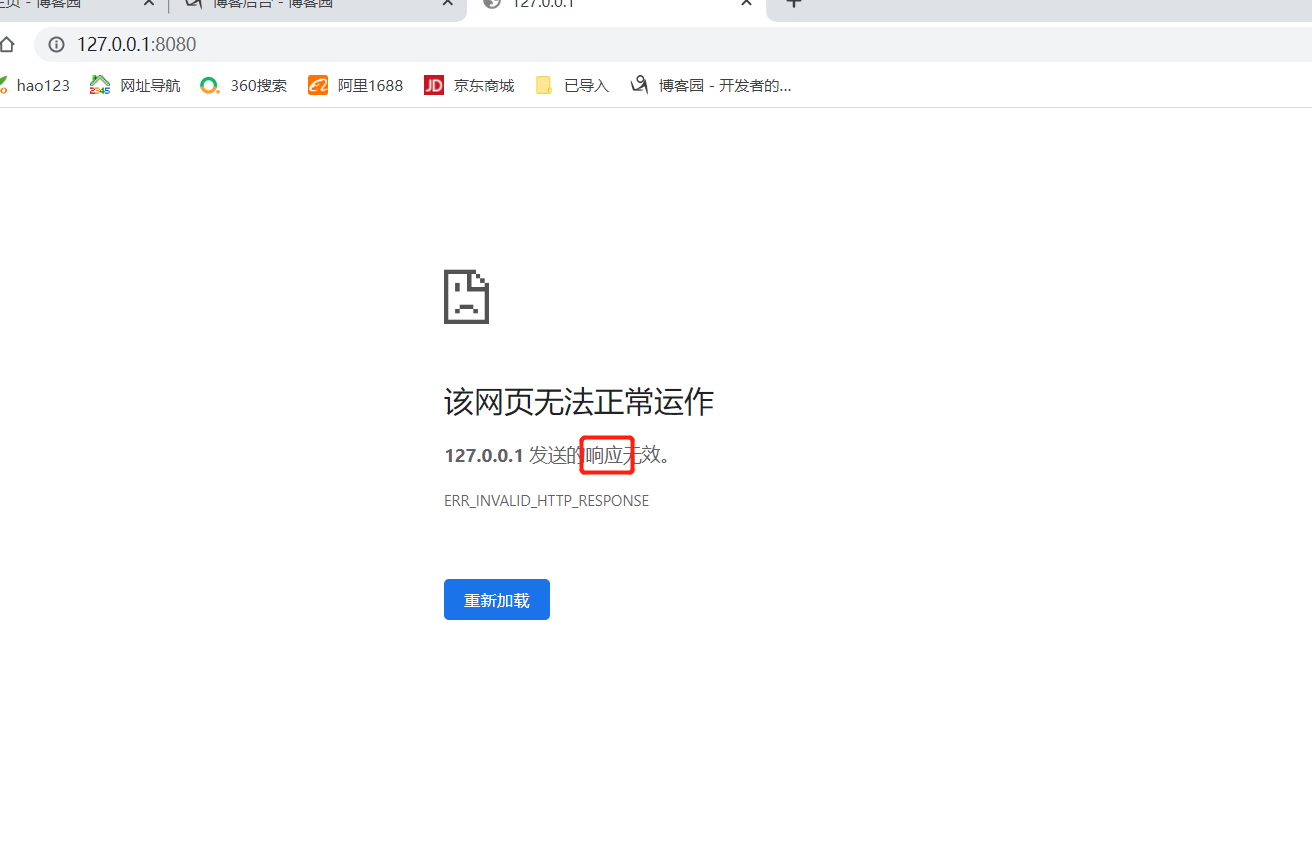Click the bold 127.0.0.1 text in error message

[x=484, y=456]
